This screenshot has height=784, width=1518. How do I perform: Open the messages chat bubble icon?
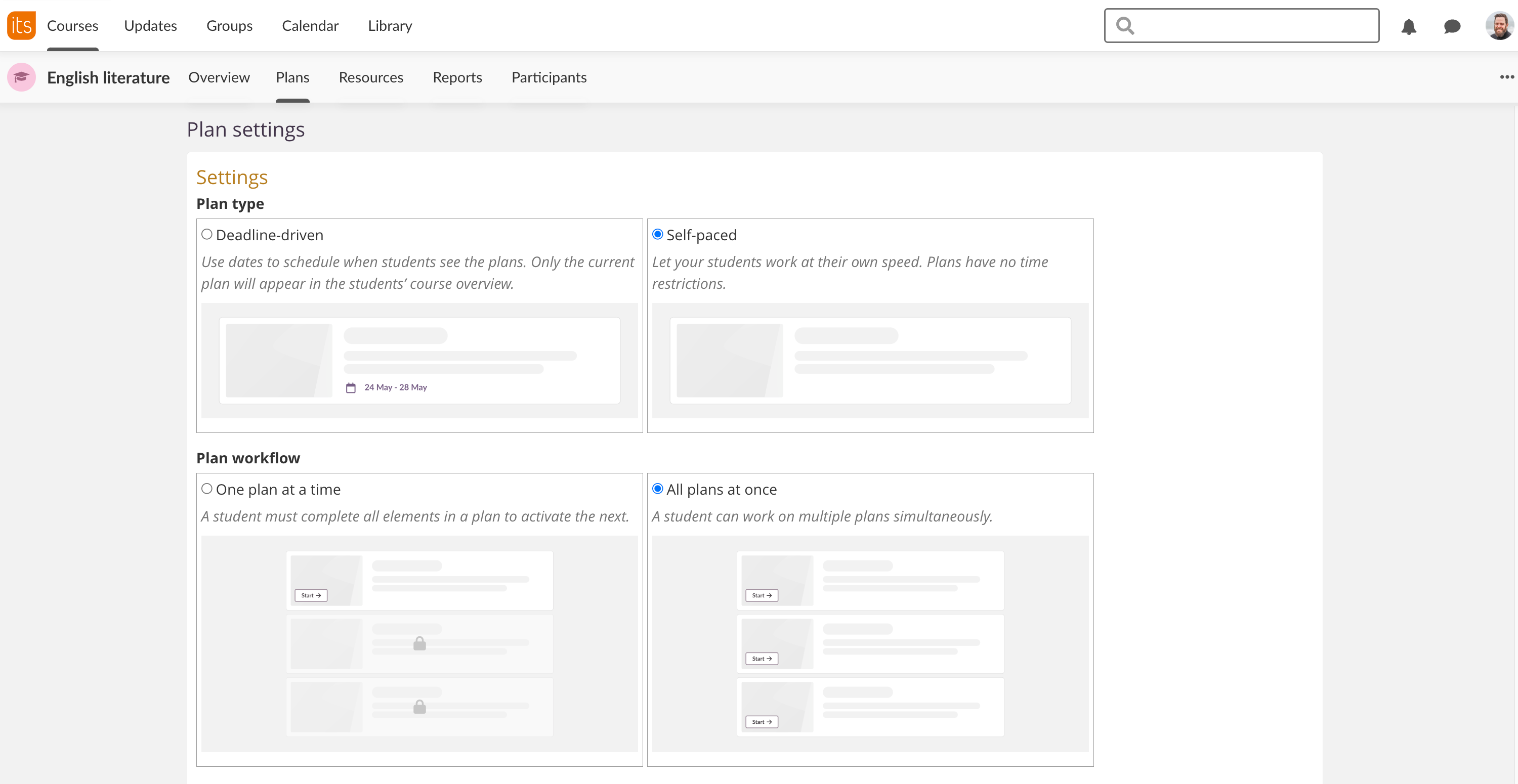(1452, 26)
